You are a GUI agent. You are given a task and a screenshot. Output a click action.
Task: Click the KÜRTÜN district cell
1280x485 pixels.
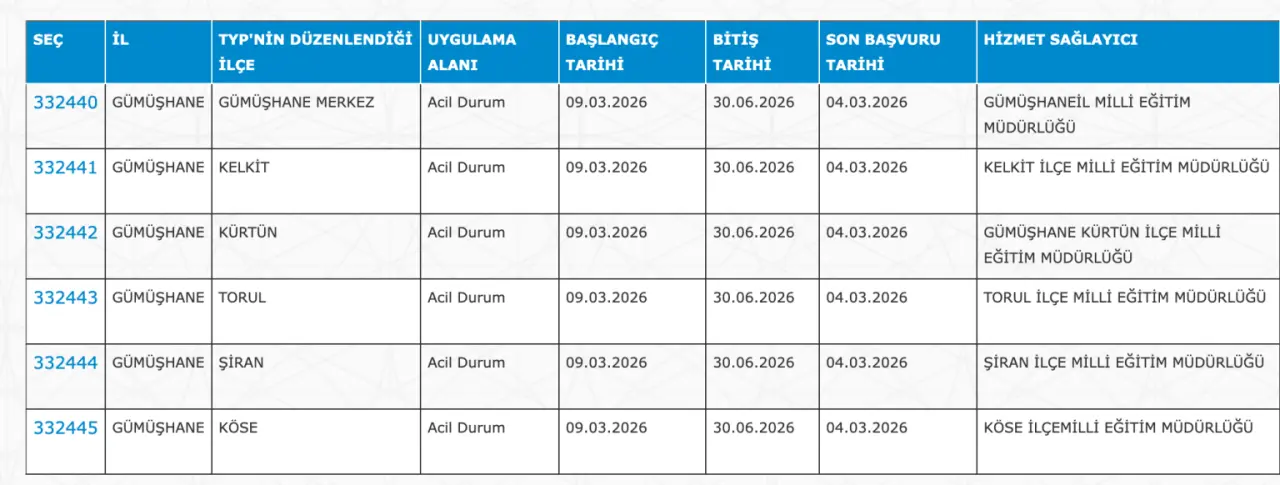[x=248, y=232]
